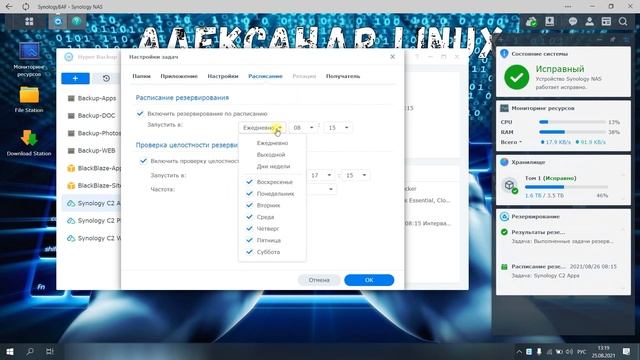The image size is (640, 360).
Task: Click the browser back arrow
Action: (9, 7)
